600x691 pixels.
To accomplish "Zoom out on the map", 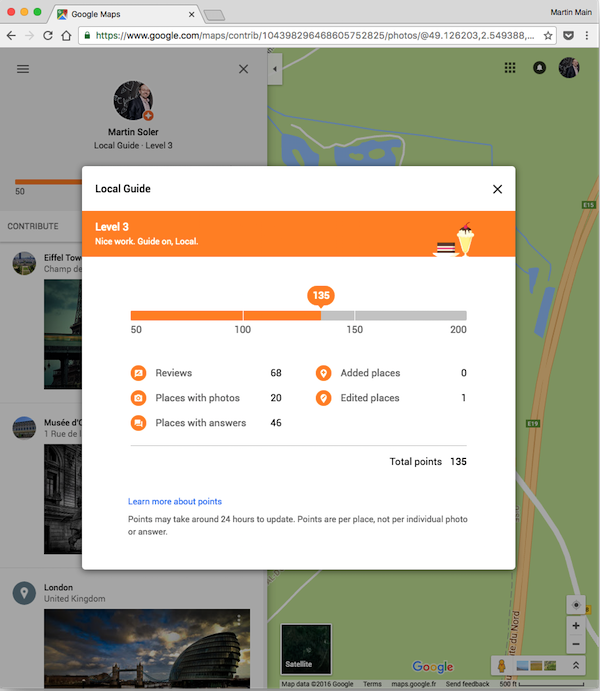I will [576, 644].
